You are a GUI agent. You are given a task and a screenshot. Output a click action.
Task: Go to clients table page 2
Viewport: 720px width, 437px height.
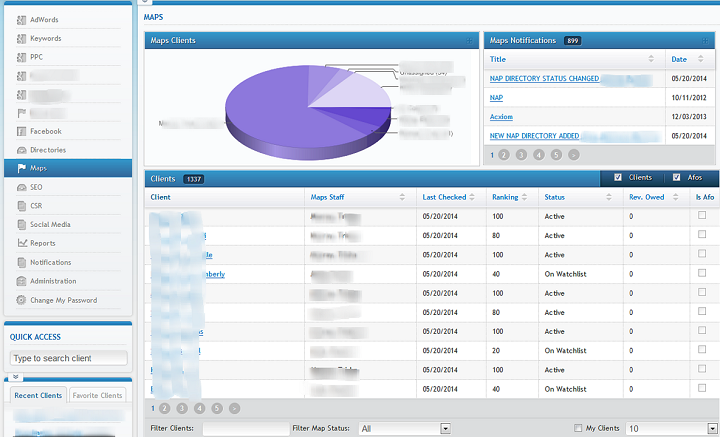click(x=164, y=409)
